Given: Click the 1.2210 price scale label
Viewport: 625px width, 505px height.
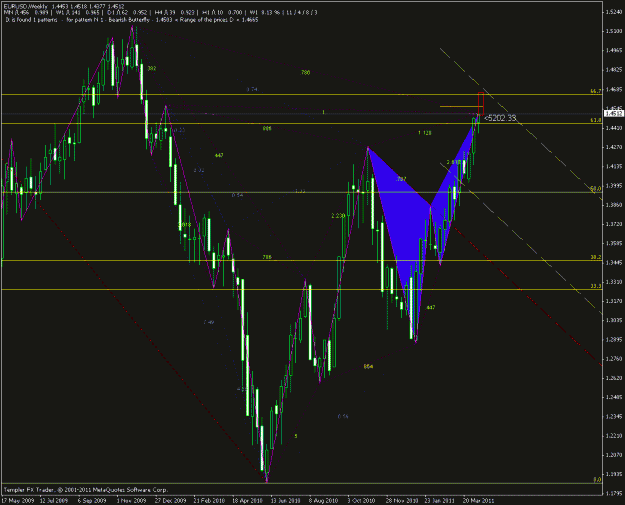Looking at the screenshot, I should pyautogui.click(x=614, y=436).
